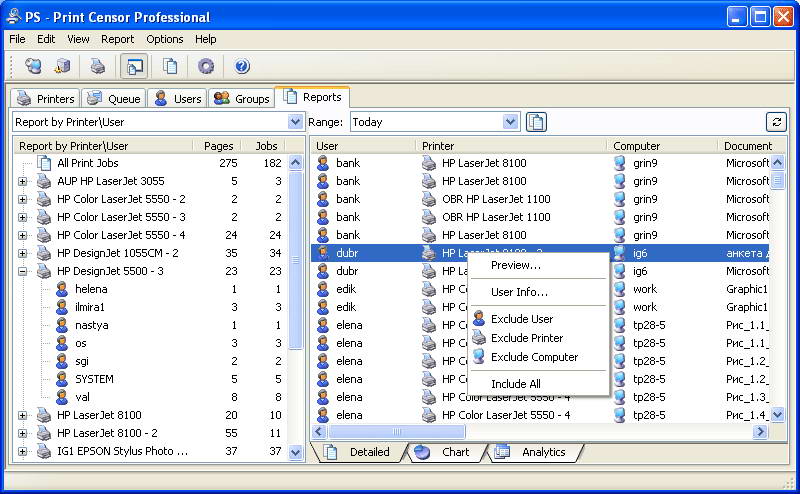This screenshot has height=494, width=800.
Task: Toggle the window layout toolbar button
Action: [133, 66]
